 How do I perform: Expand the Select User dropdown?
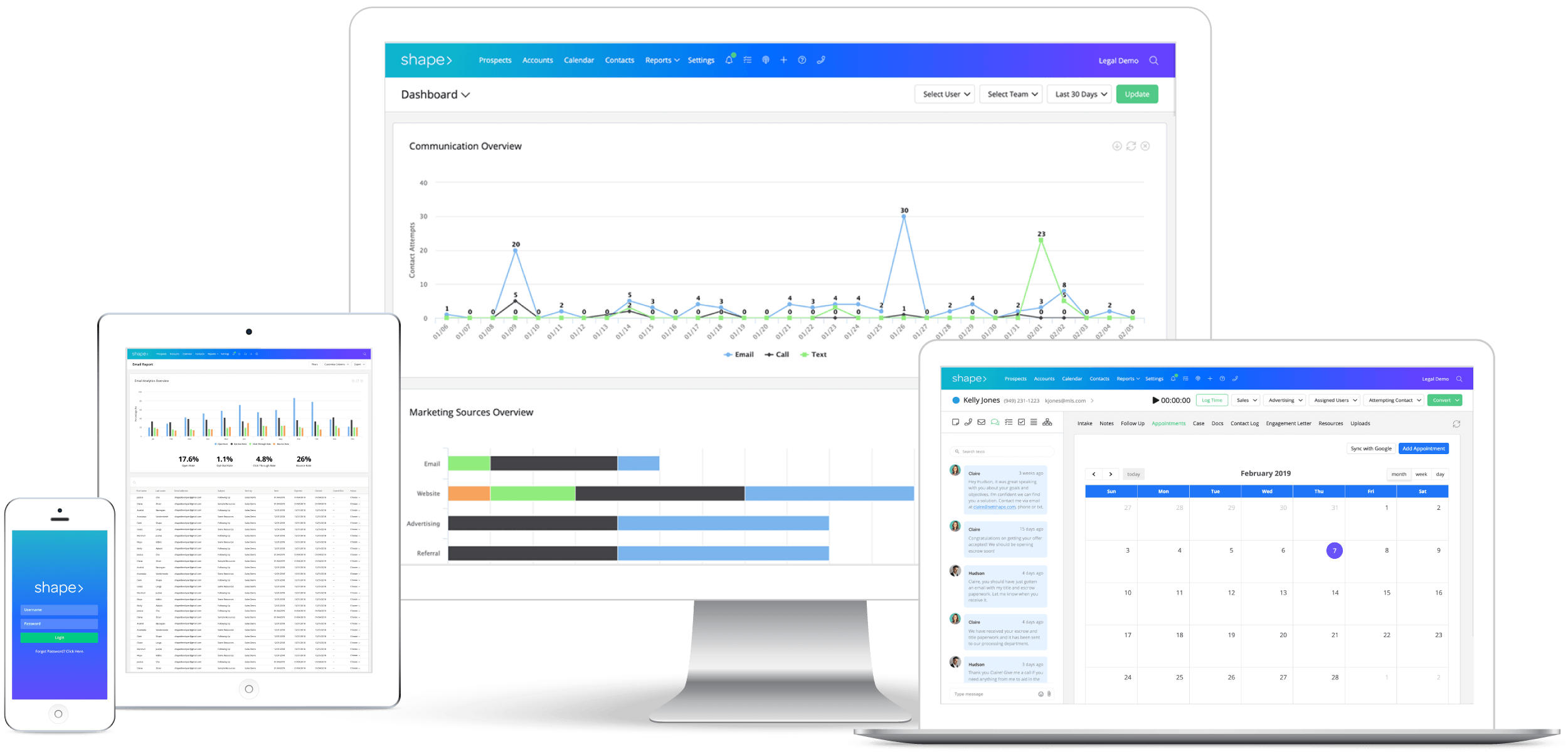pos(944,94)
